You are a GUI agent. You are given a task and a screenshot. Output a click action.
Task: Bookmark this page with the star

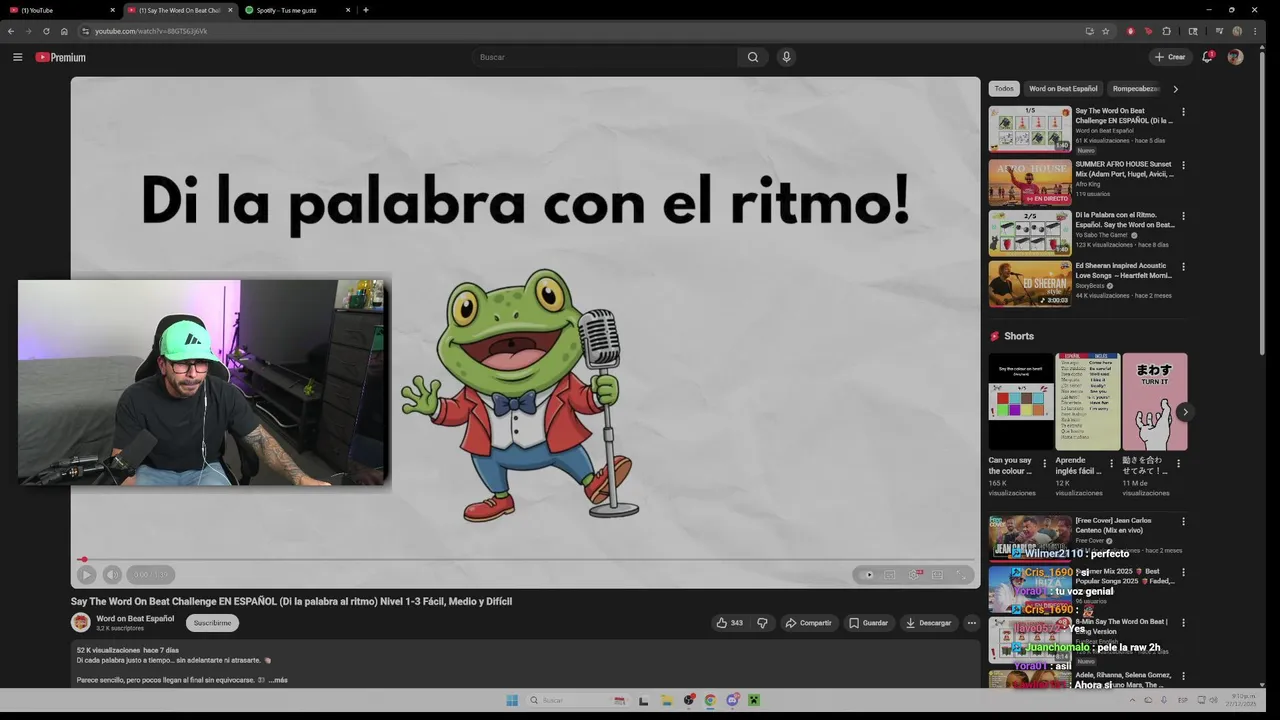pyautogui.click(x=1106, y=31)
